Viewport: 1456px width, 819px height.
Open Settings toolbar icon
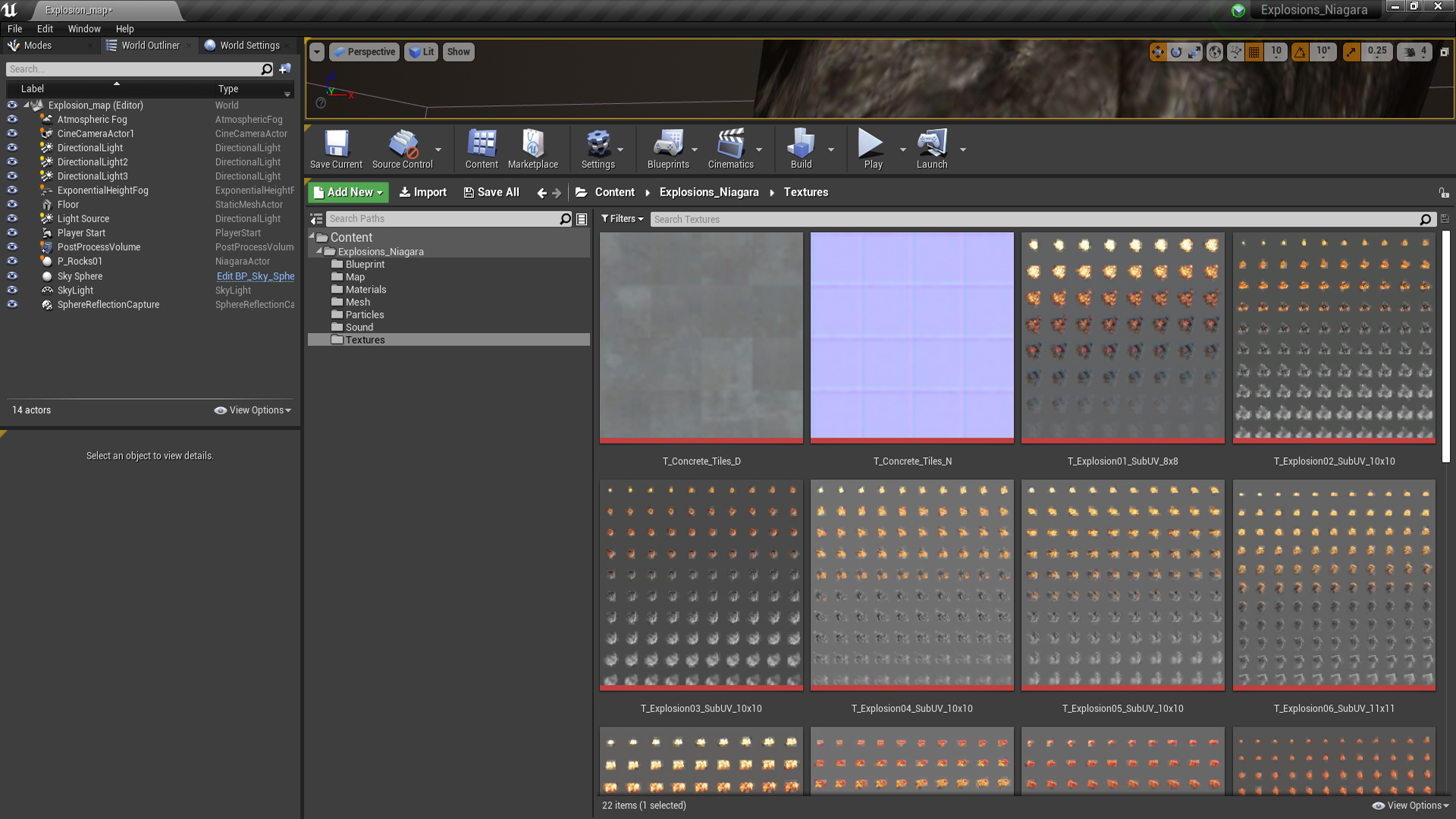pyautogui.click(x=598, y=149)
